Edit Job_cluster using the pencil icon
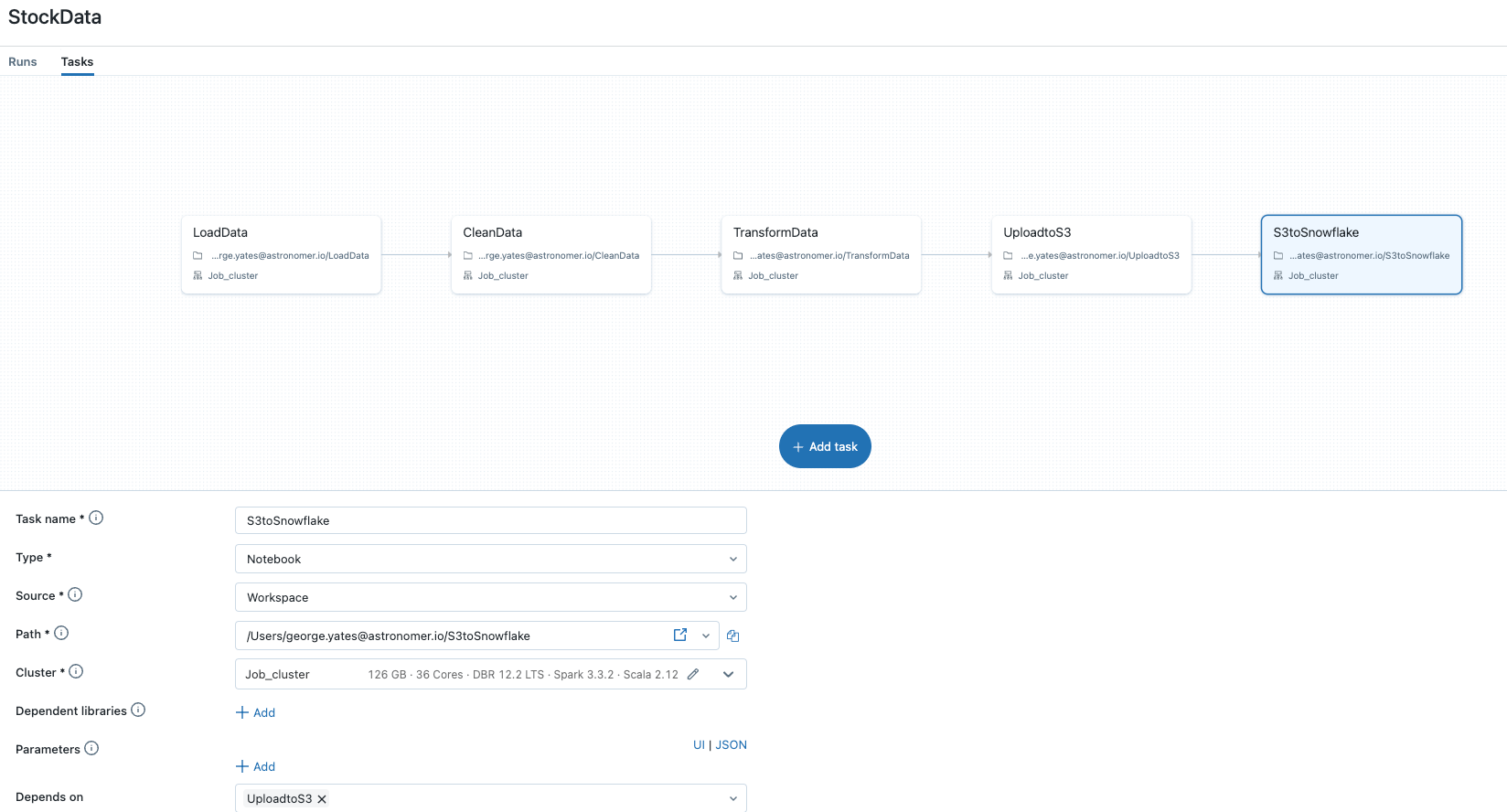 point(693,674)
